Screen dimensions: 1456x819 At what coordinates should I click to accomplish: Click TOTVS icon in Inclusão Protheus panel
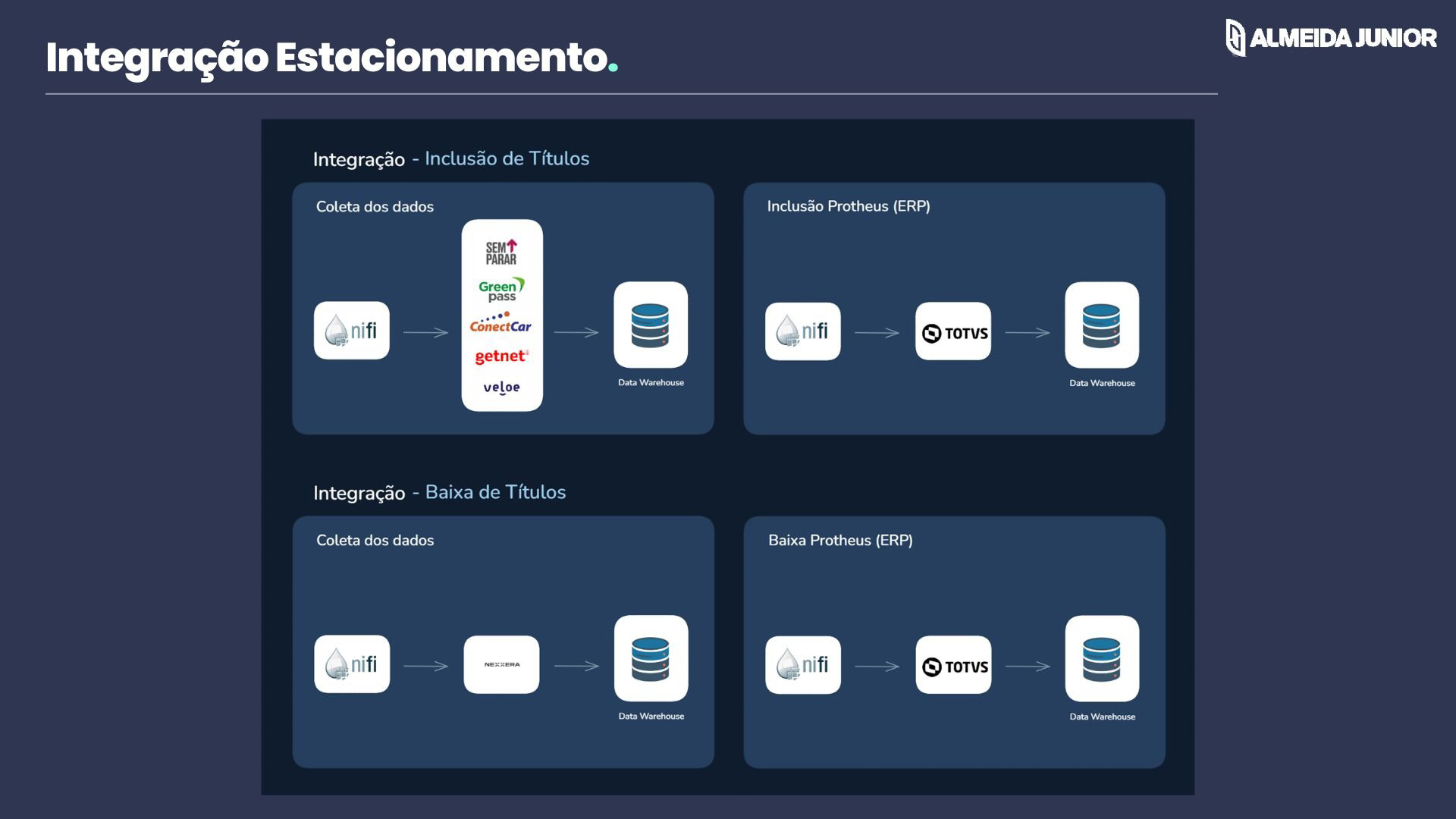(x=953, y=331)
